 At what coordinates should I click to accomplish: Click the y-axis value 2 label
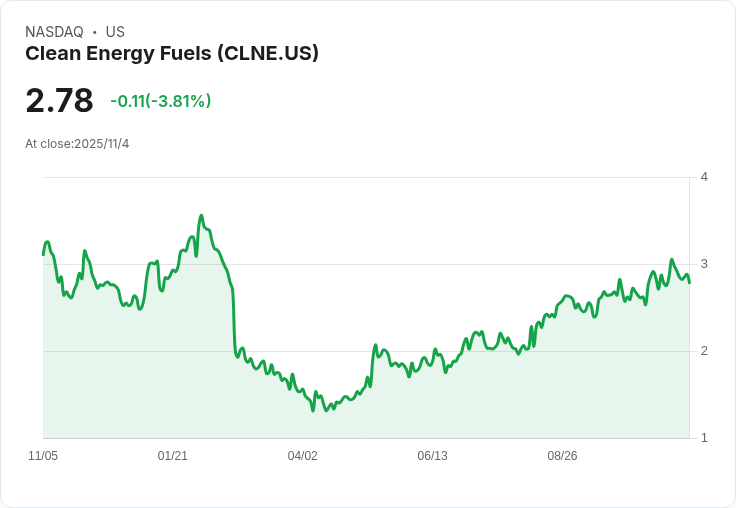pos(704,351)
